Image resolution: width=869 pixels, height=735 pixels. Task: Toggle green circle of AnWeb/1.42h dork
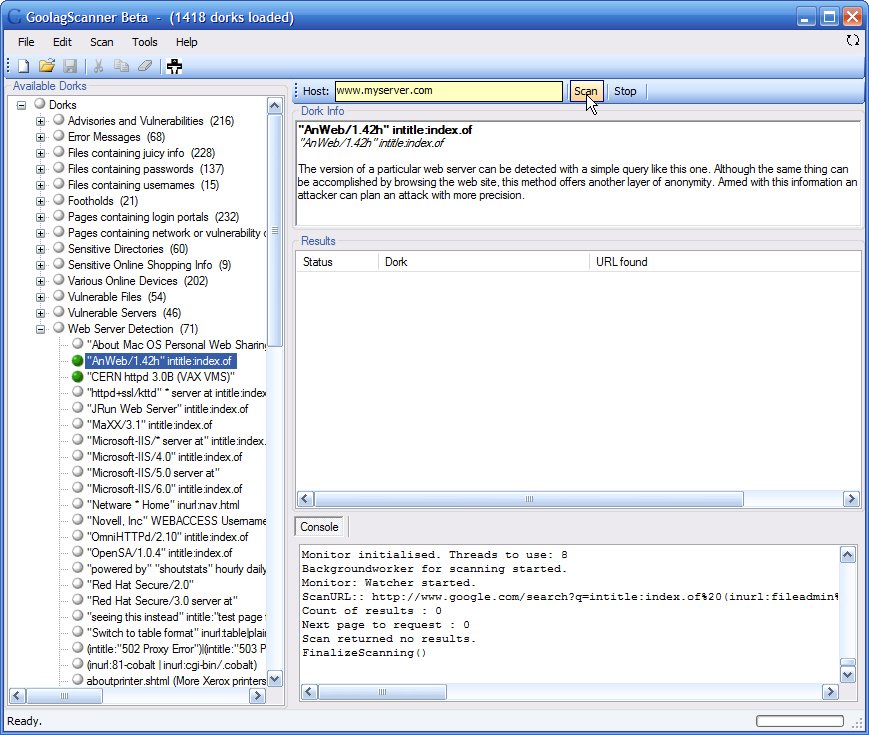click(x=78, y=361)
